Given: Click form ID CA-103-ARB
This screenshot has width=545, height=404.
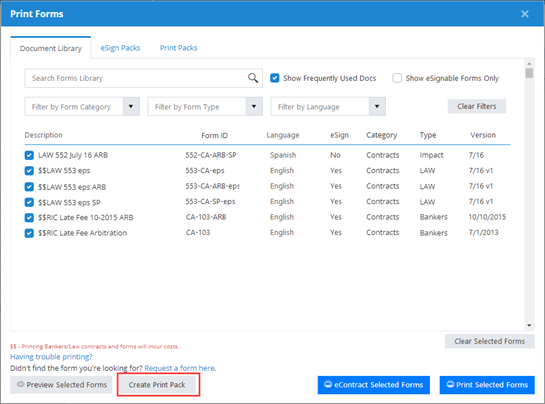Looking at the screenshot, I should click(206, 217).
